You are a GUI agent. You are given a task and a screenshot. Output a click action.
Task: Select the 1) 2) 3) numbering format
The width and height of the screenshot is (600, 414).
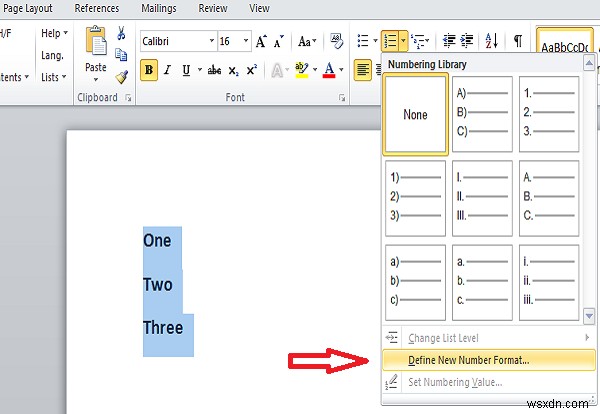[x=416, y=198]
